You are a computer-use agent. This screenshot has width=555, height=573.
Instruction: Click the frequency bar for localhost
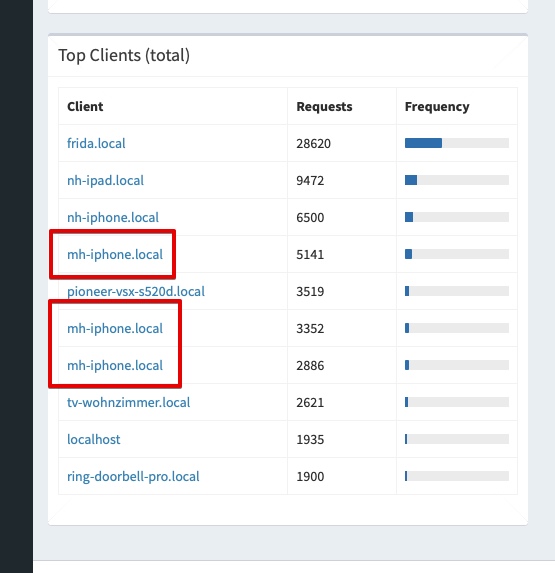click(x=457, y=439)
